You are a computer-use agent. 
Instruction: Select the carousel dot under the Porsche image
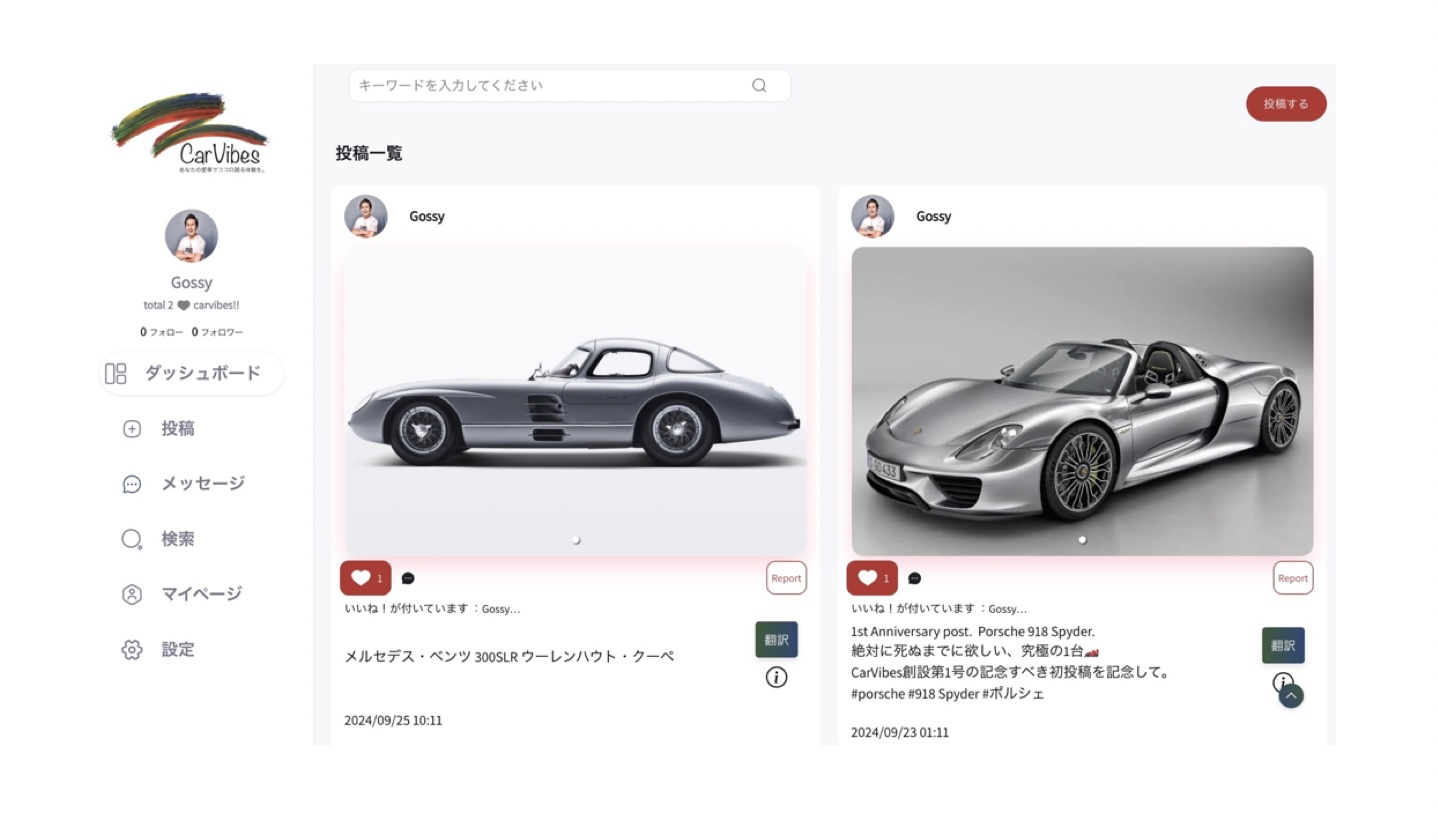click(1082, 538)
